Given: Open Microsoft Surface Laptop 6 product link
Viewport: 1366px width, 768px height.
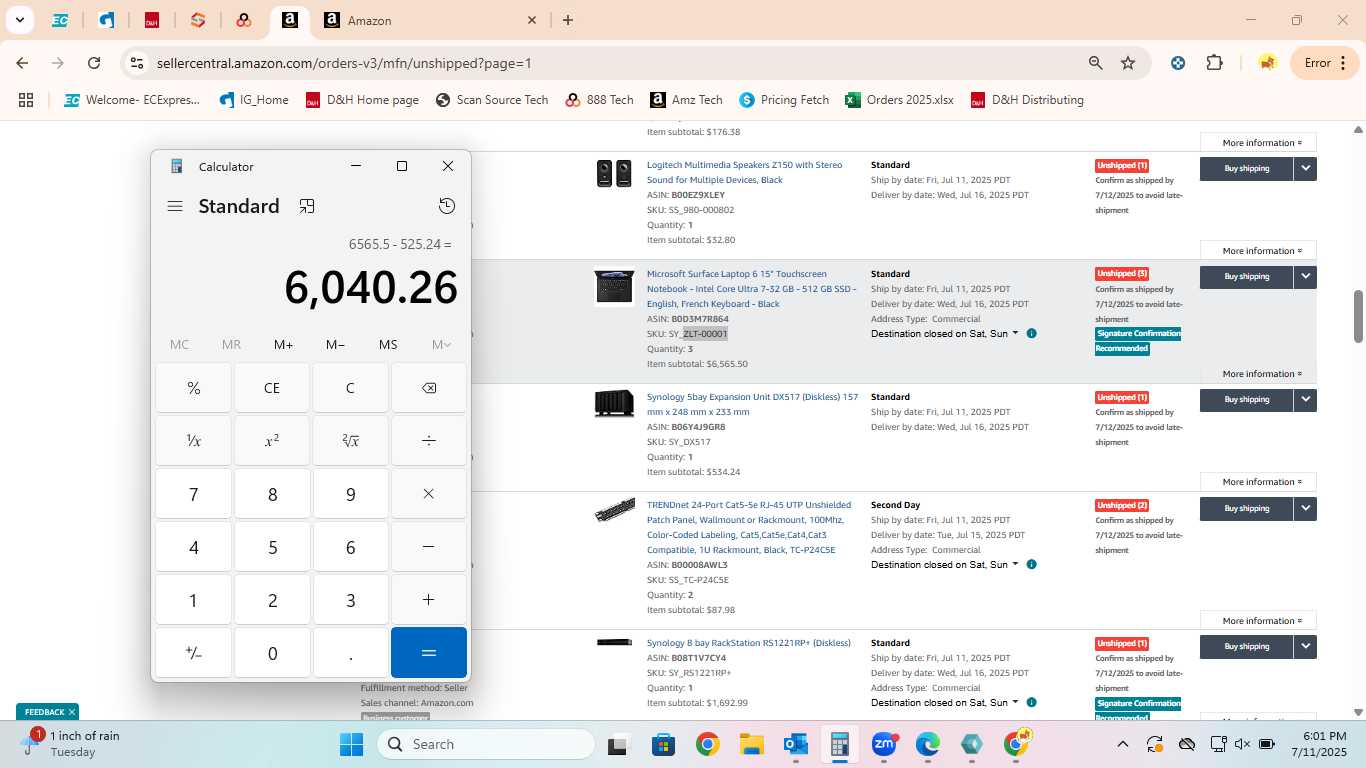Looking at the screenshot, I should click(x=751, y=289).
